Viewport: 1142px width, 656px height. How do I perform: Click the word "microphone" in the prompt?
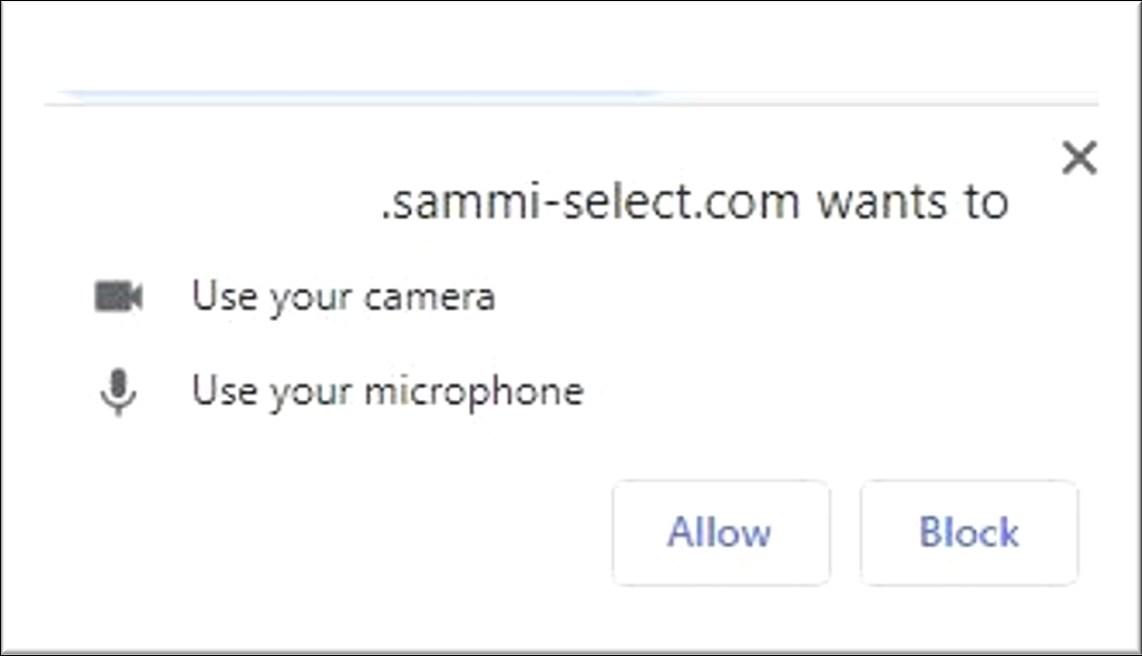pos(473,391)
